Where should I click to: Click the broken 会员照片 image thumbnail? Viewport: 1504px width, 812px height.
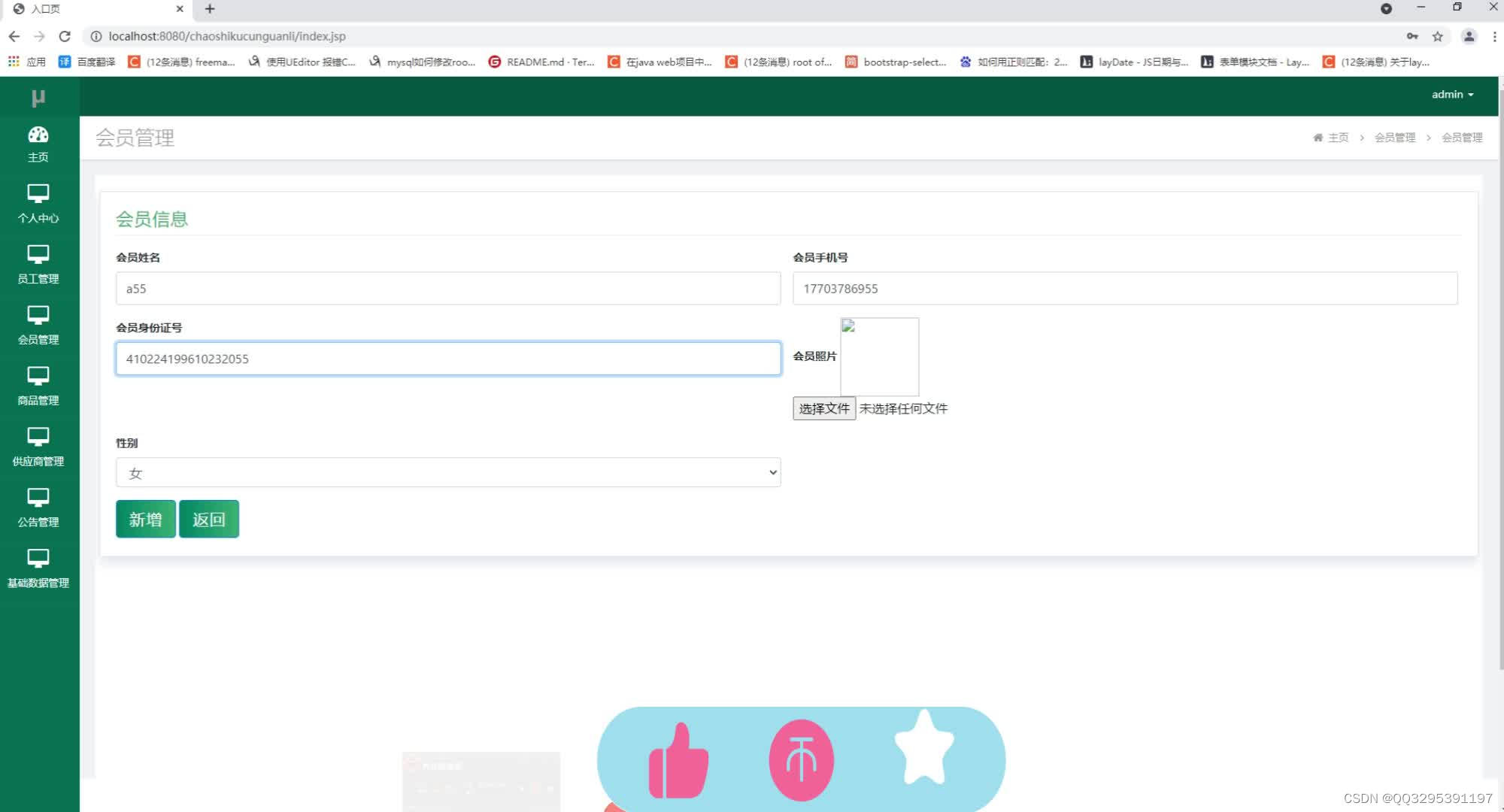click(879, 356)
